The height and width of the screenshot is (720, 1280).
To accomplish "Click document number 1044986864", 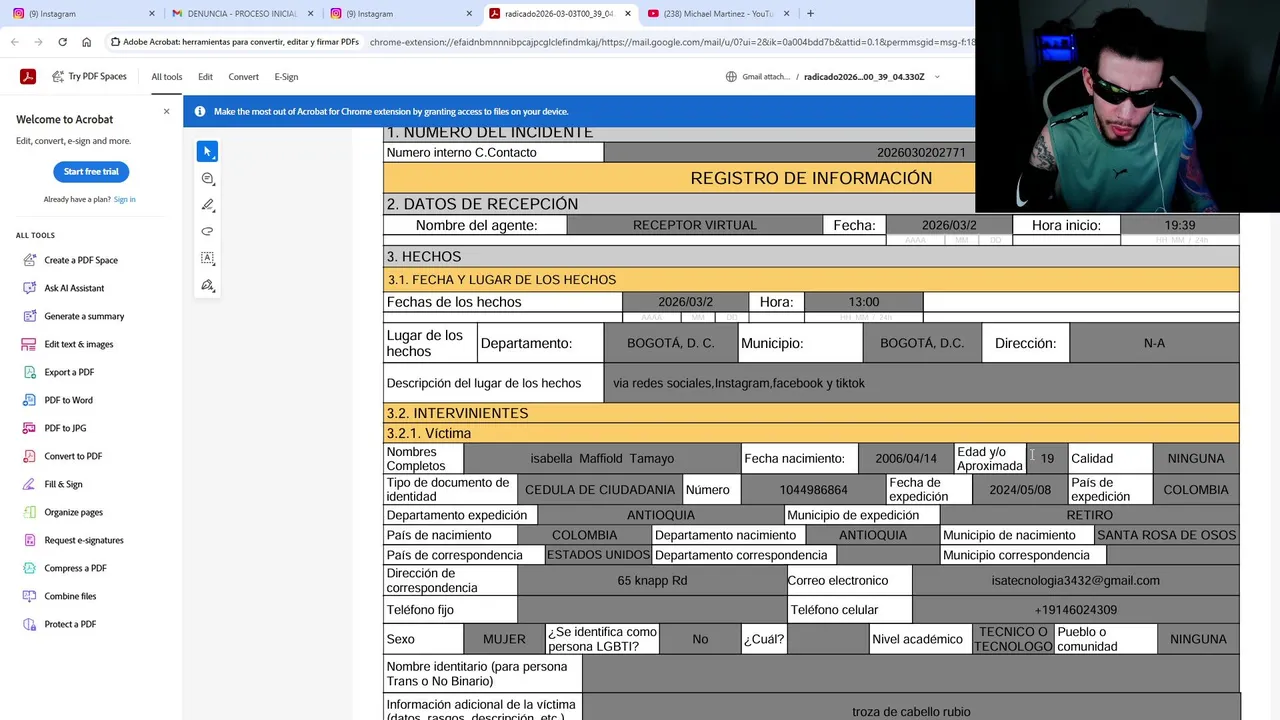I will pyautogui.click(x=813, y=490).
